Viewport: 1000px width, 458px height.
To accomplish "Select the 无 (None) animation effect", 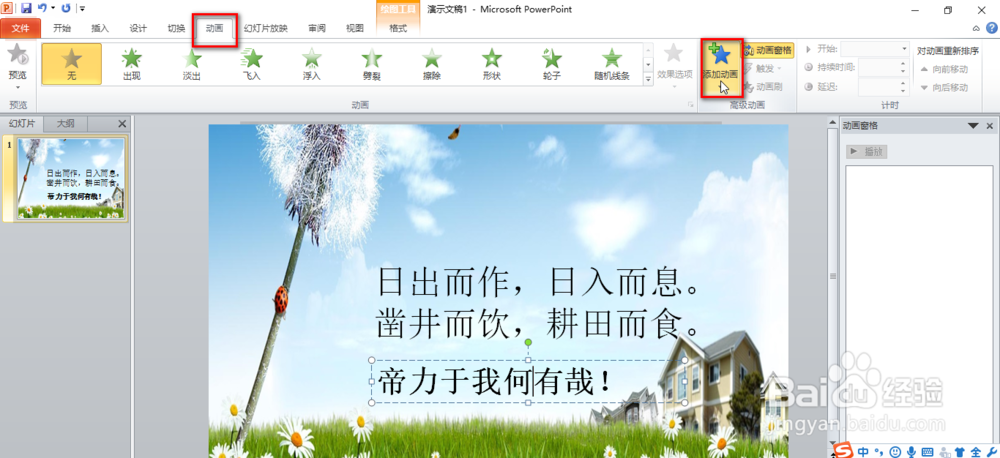I will point(71,64).
